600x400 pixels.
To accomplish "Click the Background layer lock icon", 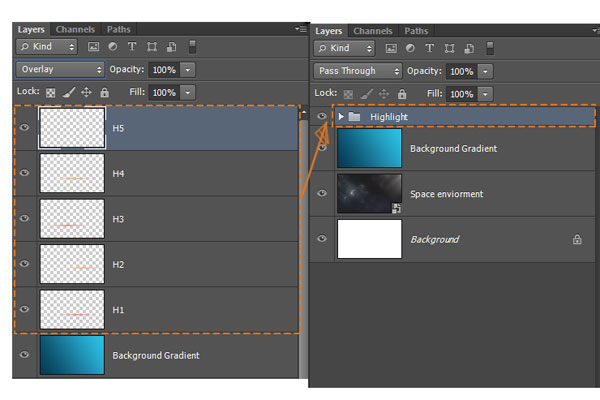I will pos(577,239).
